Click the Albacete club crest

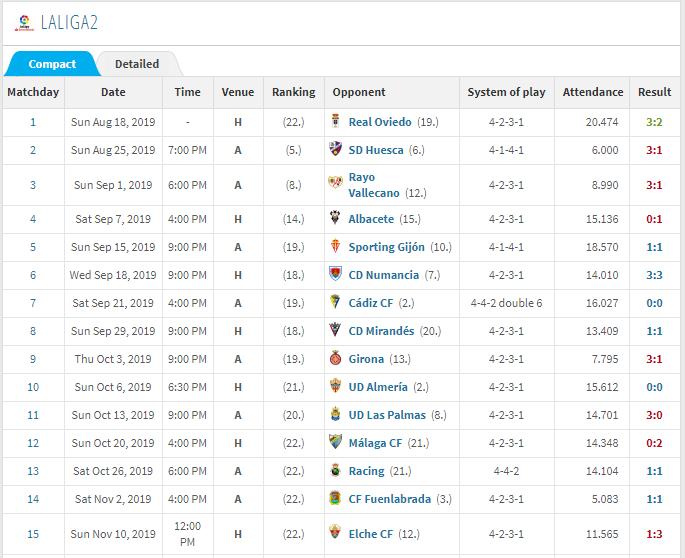click(x=336, y=218)
